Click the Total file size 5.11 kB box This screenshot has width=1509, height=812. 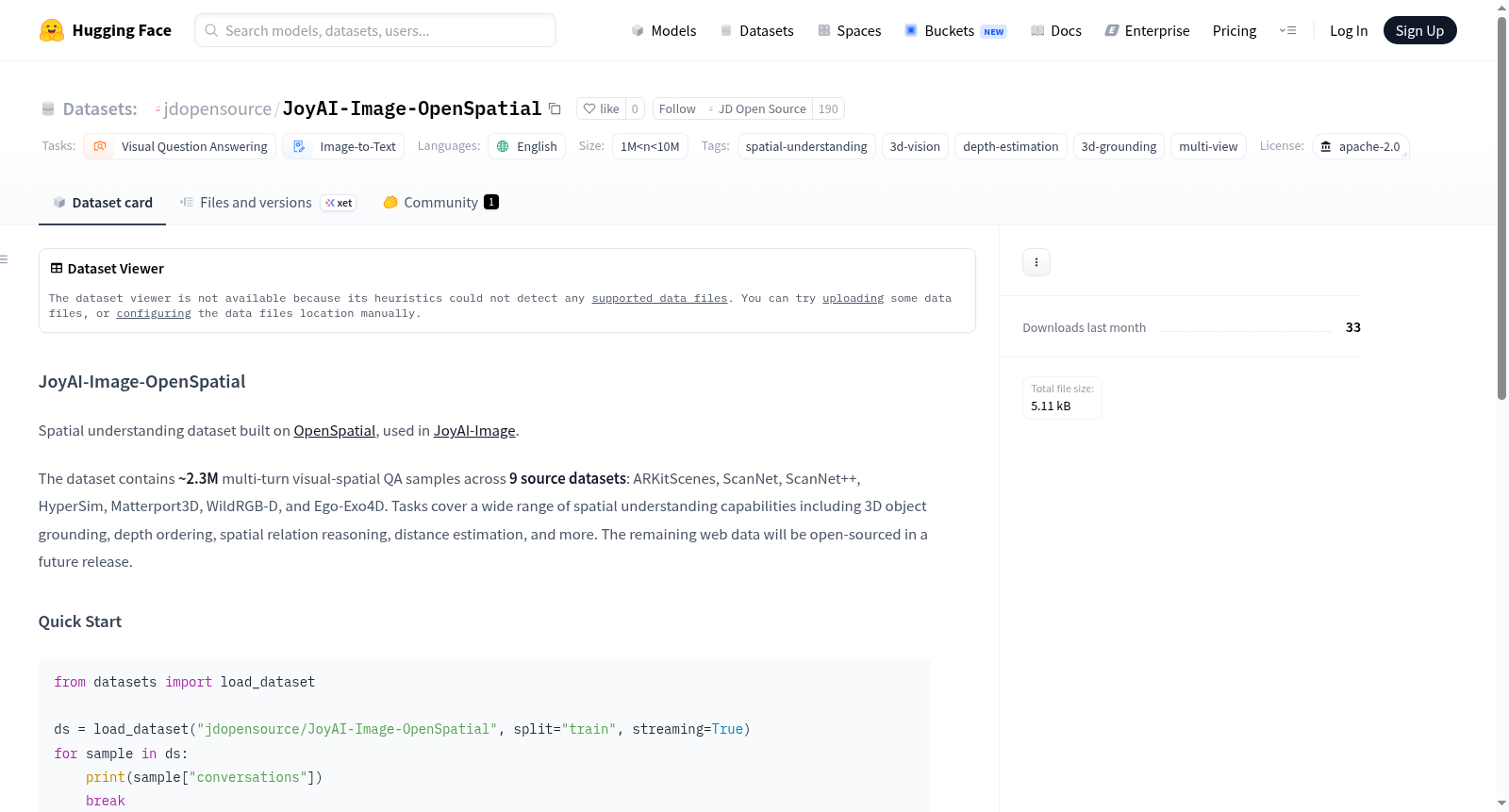pos(1062,398)
